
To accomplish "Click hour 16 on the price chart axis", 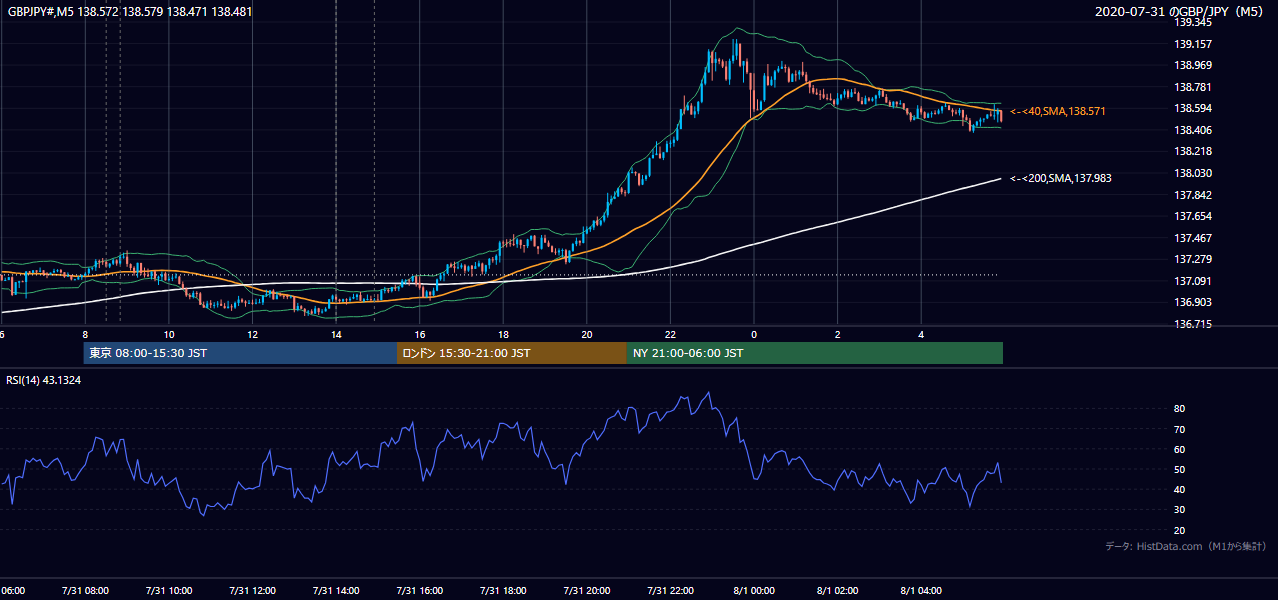I will pyautogui.click(x=420, y=334).
